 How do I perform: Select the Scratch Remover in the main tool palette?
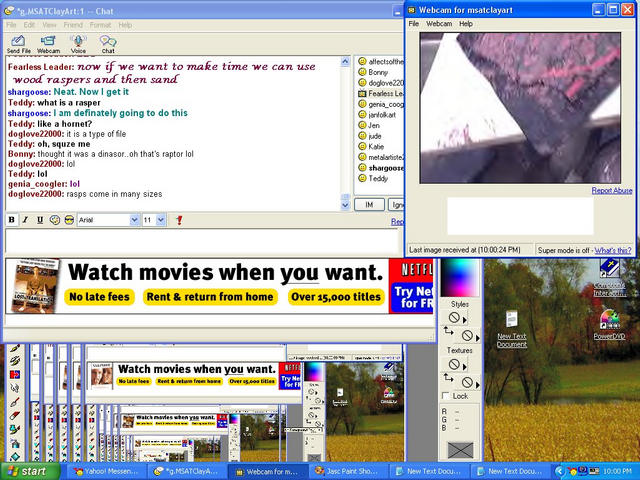click(15, 402)
